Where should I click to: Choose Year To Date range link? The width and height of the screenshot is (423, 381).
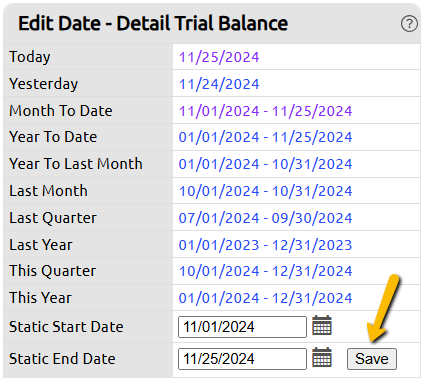(x=265, y=137)
